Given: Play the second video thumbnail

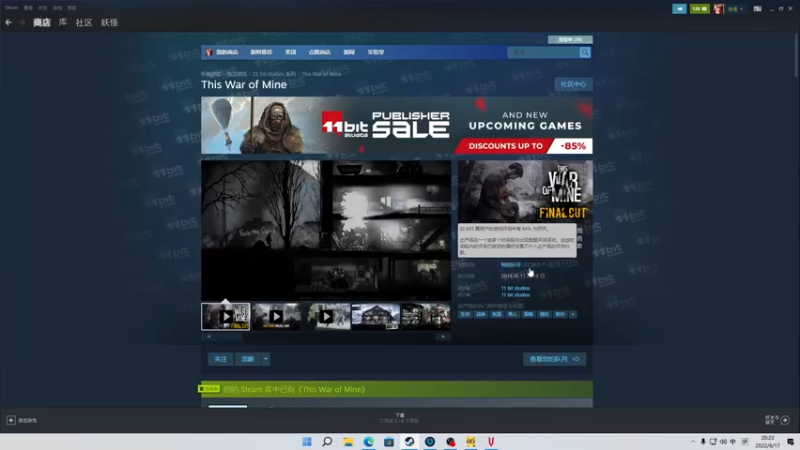Looking at the screenshot, I should (x=276, y=316).
